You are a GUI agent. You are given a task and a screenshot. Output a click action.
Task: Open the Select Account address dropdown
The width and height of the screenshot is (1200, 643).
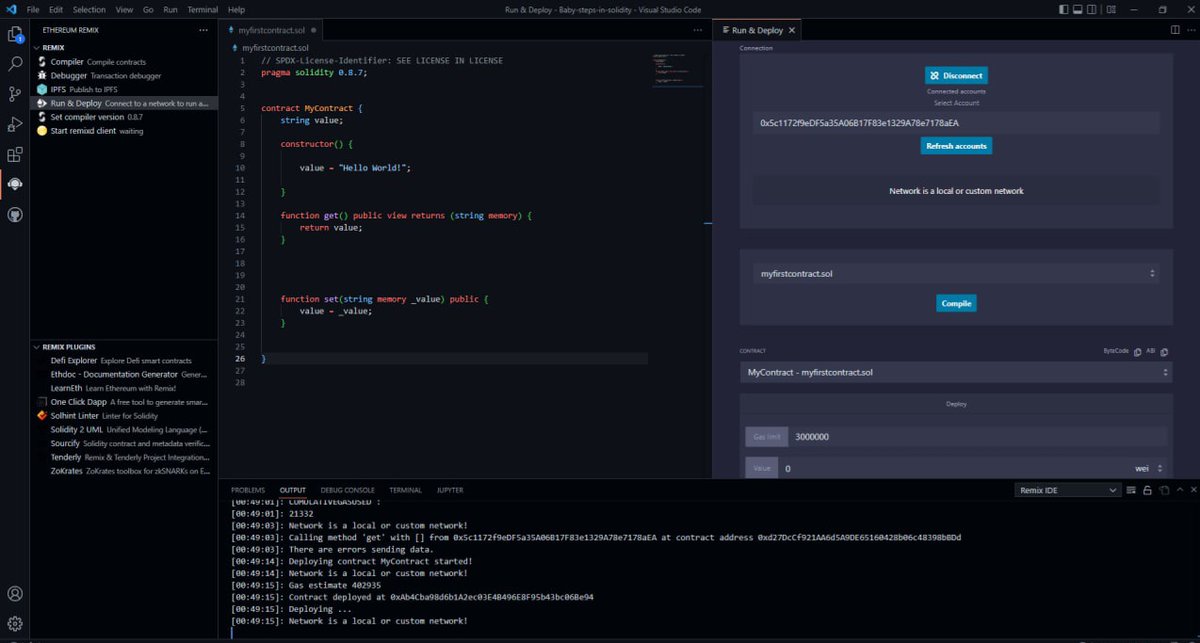tap(956, 123)
